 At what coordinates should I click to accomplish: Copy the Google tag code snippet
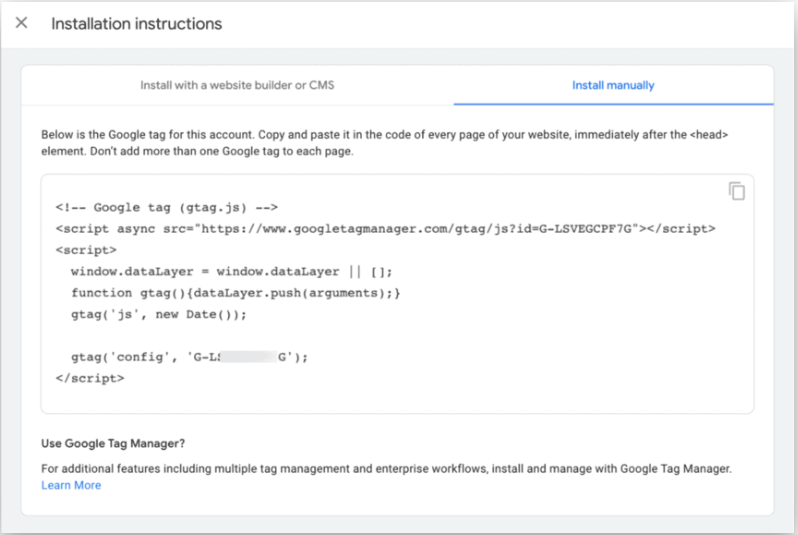point(736,191)
